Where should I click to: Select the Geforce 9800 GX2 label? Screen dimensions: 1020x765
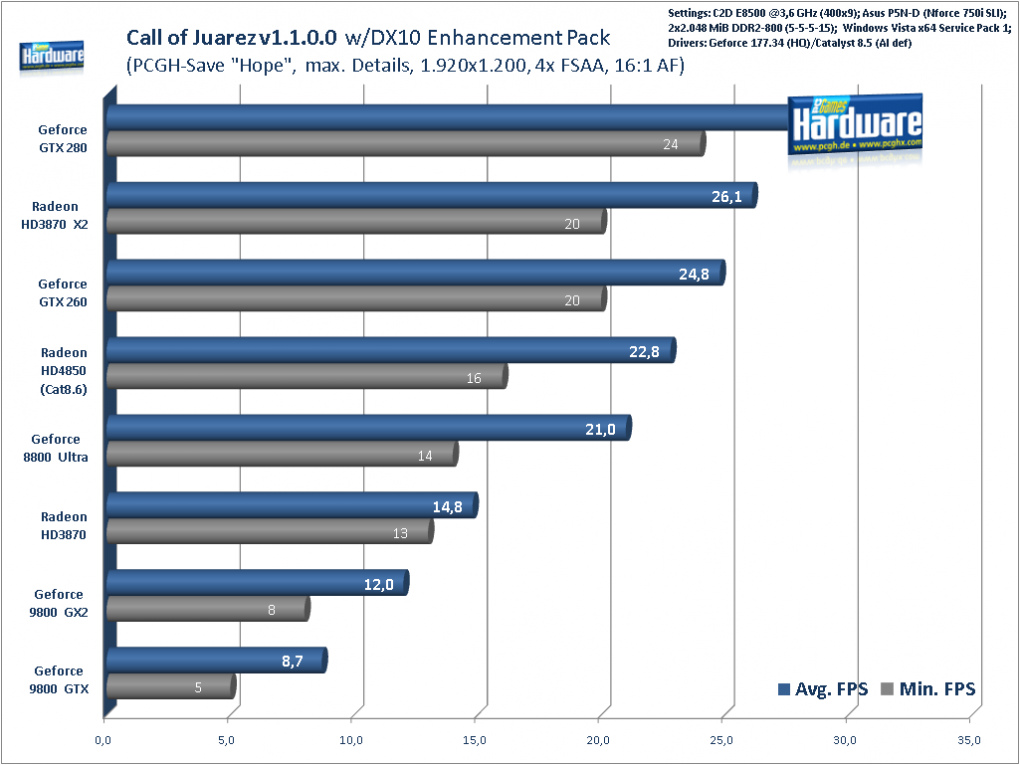[59, 603]
